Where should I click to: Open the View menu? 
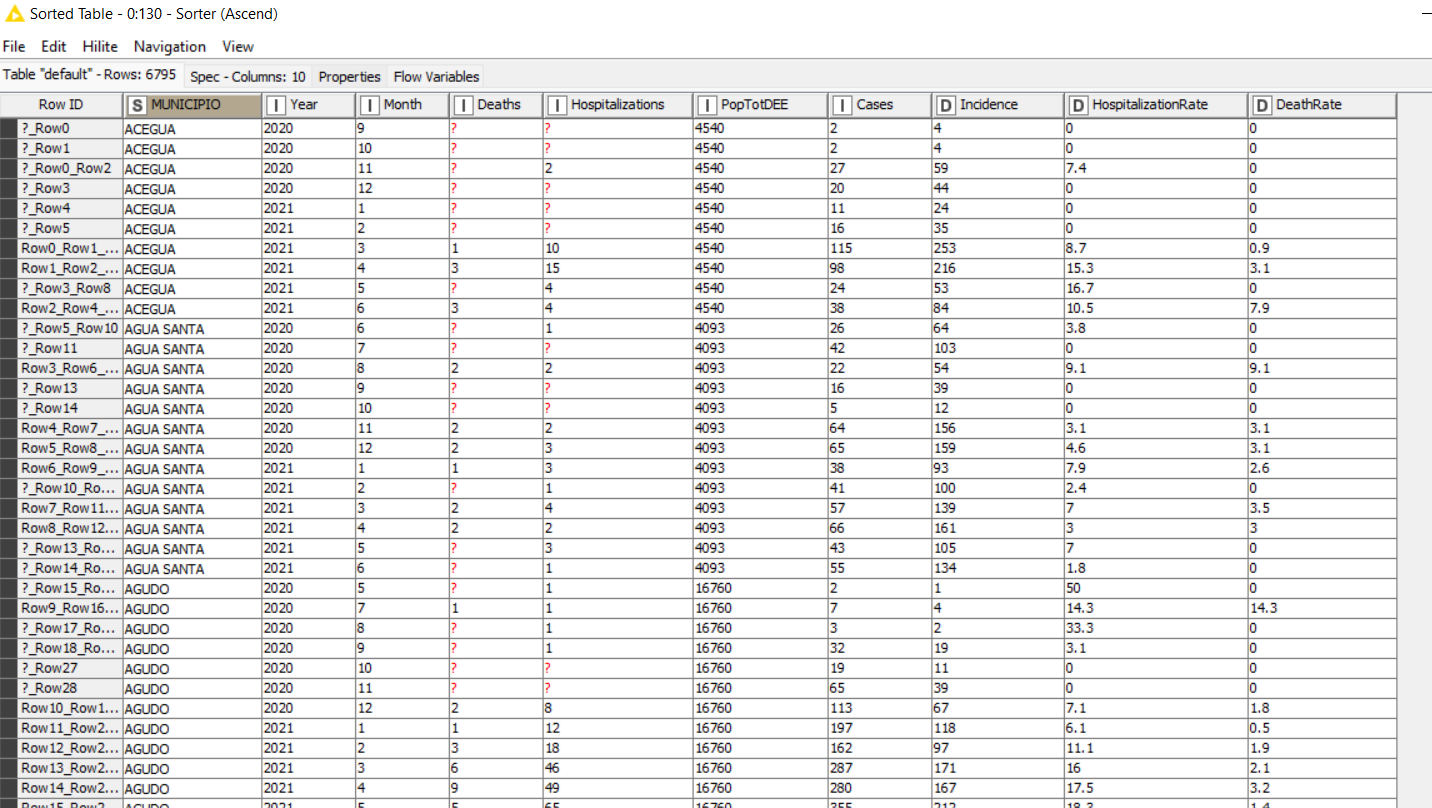(238, 46)
